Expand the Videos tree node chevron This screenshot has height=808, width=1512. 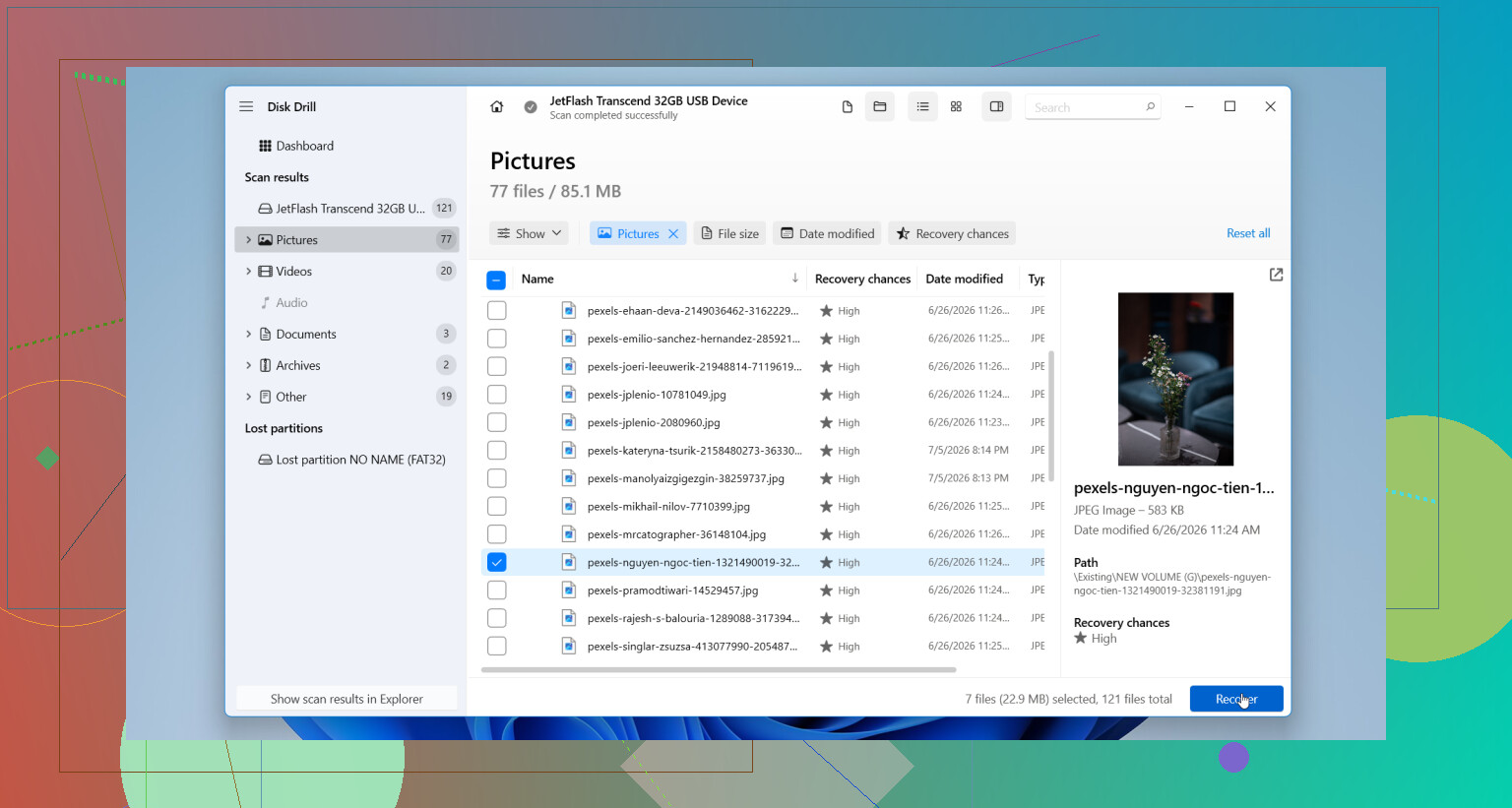point(248,271)
